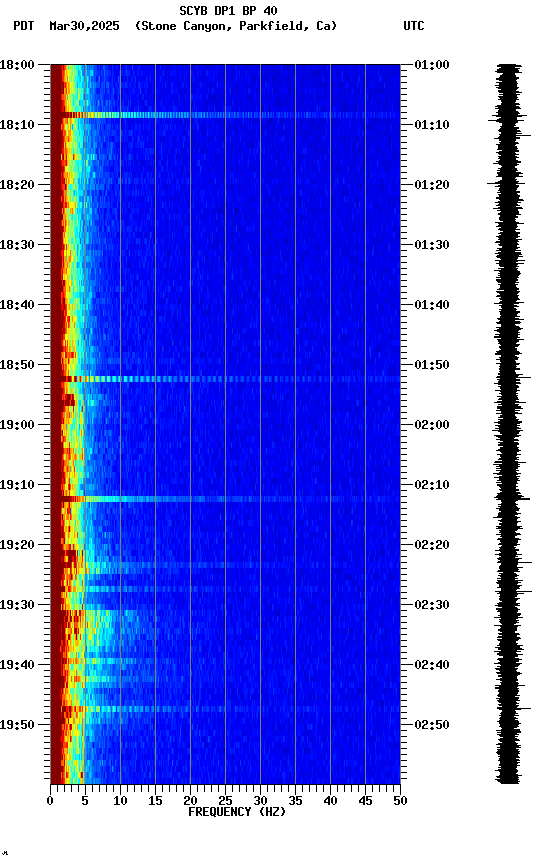Image resolution: width=552 pixels, height=864 pixels.
Task: Click the 02:50 UTC time label
Action: click(x=432, y=725)
